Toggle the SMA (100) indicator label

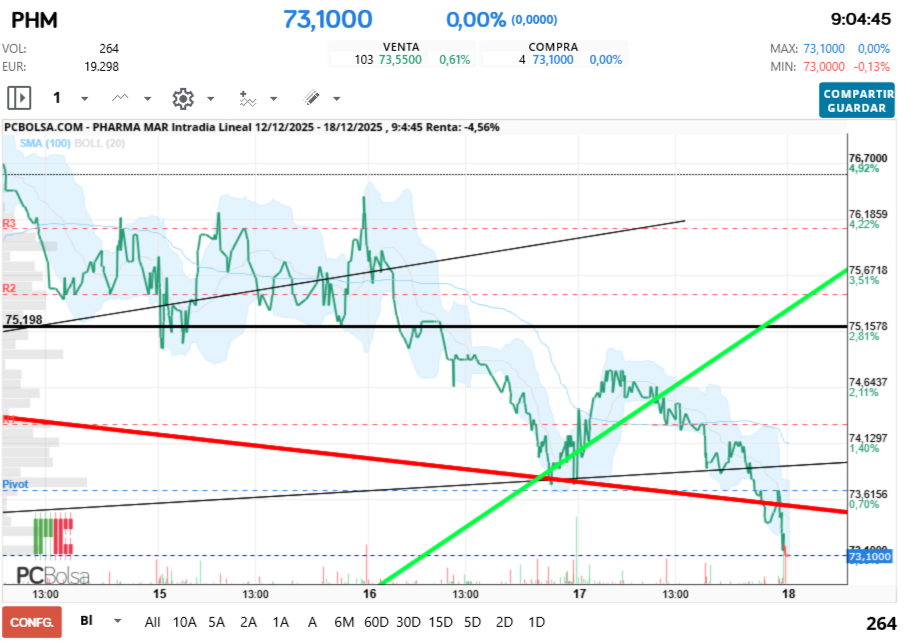coord(44,144)
